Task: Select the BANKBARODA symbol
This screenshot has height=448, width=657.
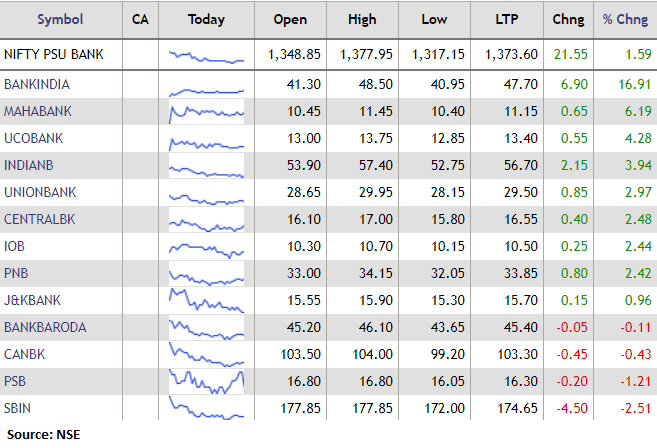Action: pyautogui.click(x=45, y=327)
